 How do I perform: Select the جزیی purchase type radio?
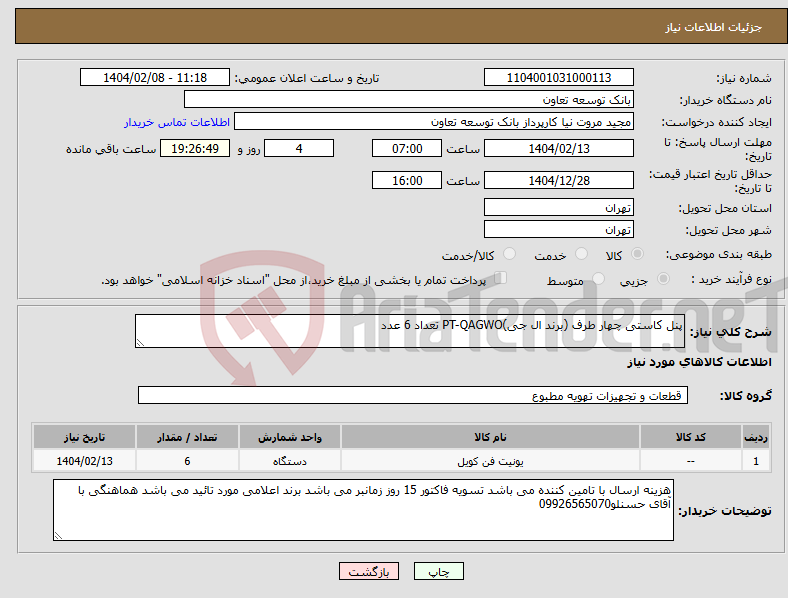click(x=663, y=278)
